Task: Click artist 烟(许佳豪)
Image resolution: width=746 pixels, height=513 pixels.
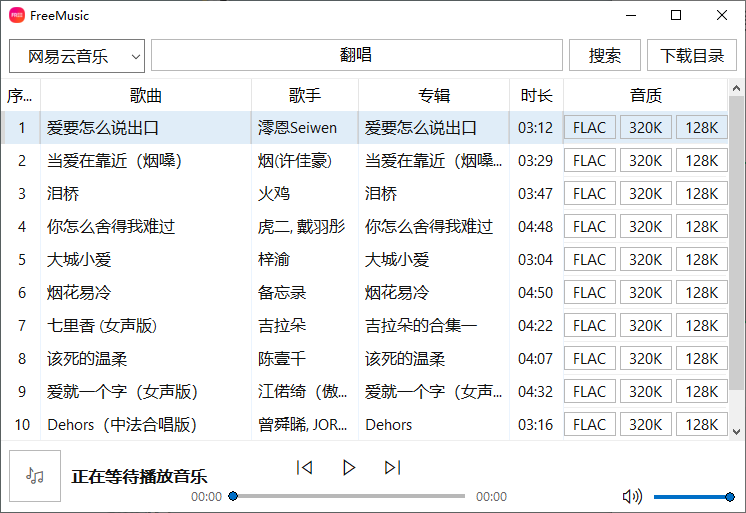Action: click(294, 160)
